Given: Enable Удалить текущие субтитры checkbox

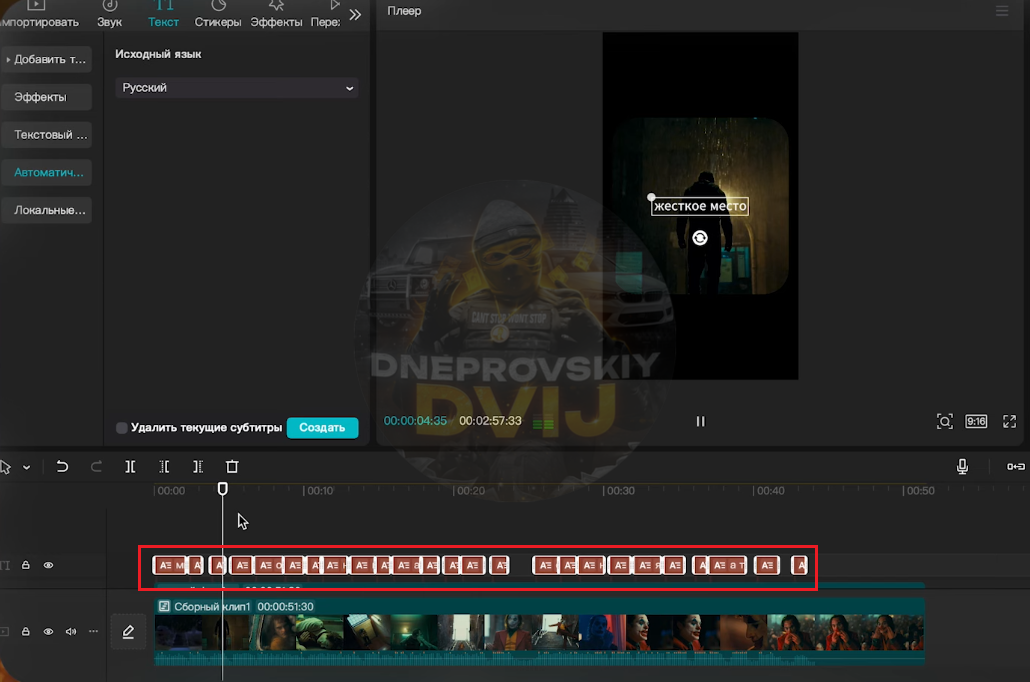Looking at the screenshot, I should pyautogui.click(x=122, y=428).
